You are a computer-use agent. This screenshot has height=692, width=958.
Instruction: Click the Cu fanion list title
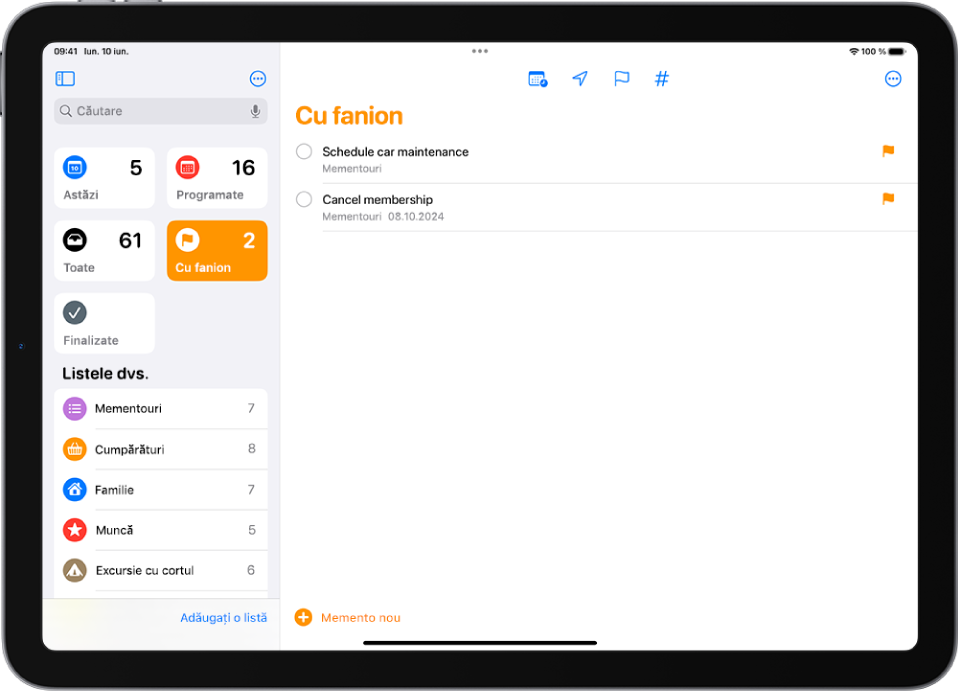pos(349,116)
